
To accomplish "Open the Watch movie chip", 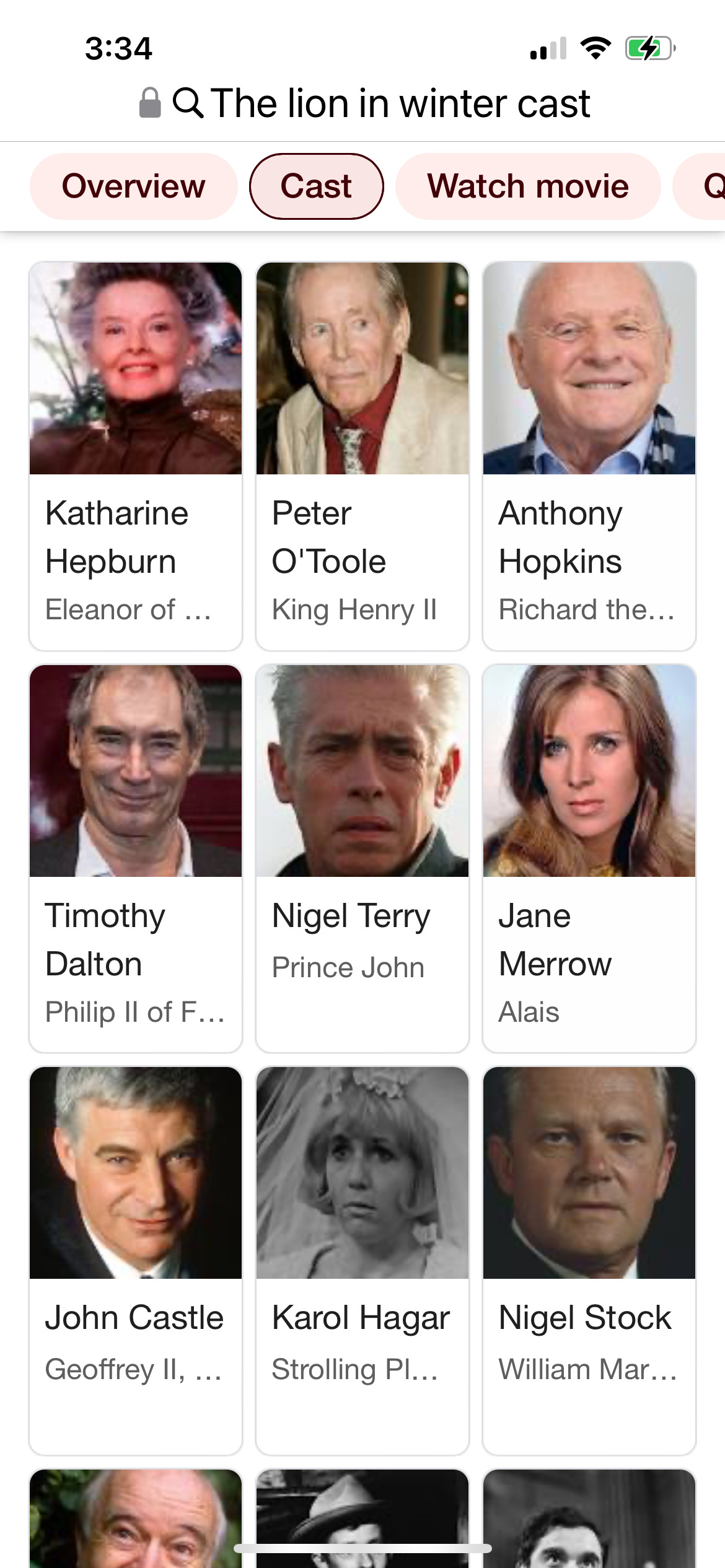I will pos(528,186).
